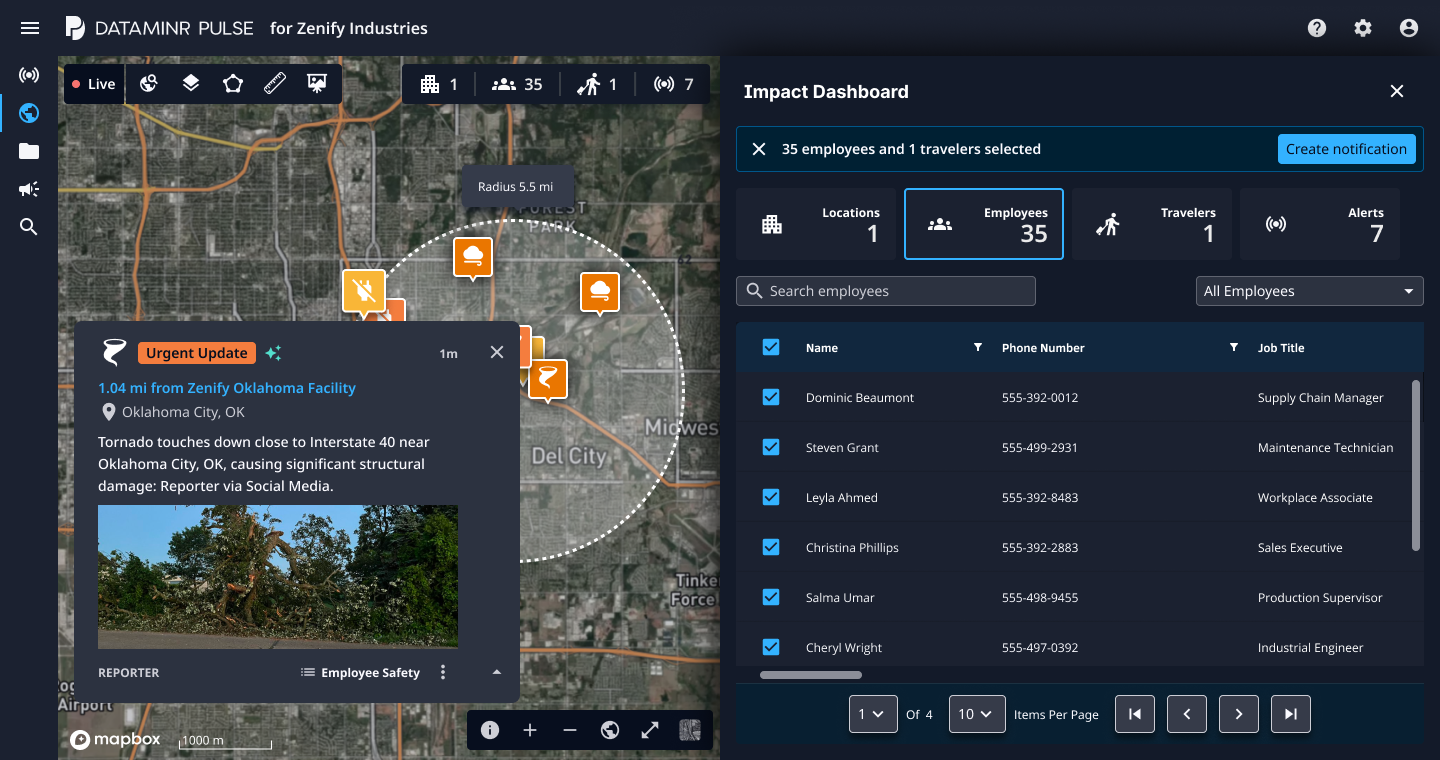
Task: Open the items per page dropdown
Action: coord(976,714)
